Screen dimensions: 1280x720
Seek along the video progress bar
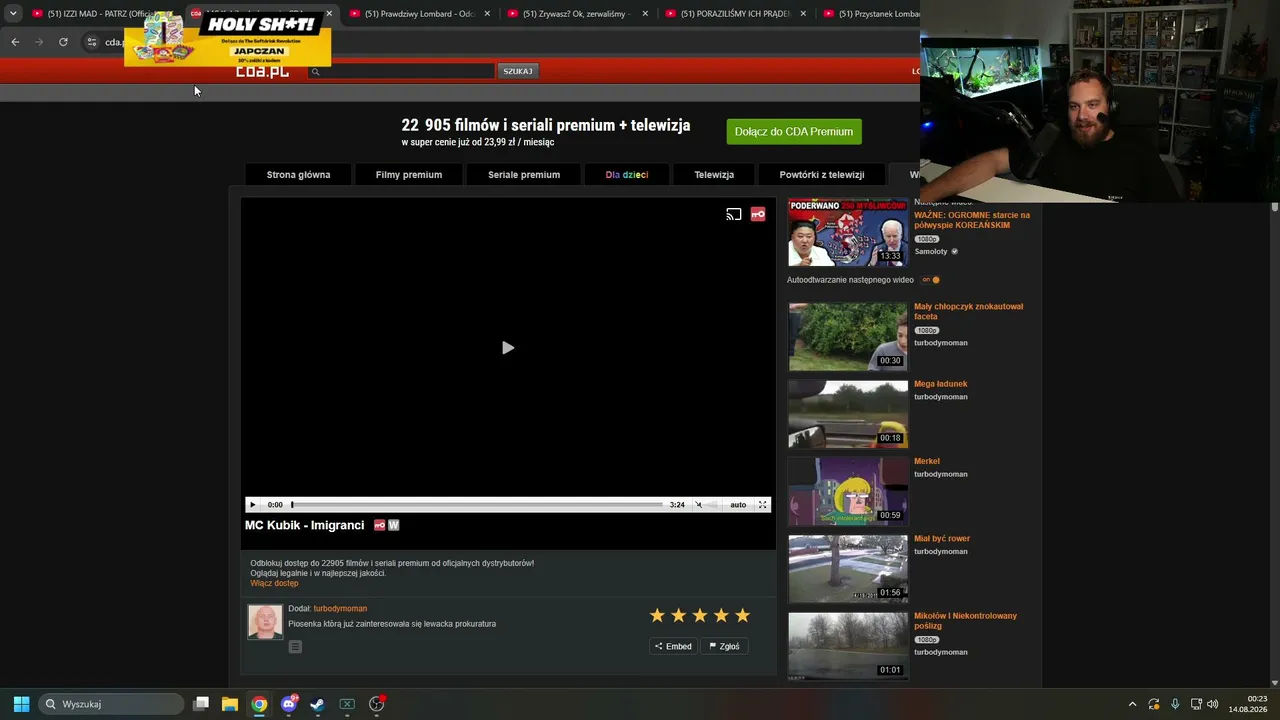click(x=477, y=505)
